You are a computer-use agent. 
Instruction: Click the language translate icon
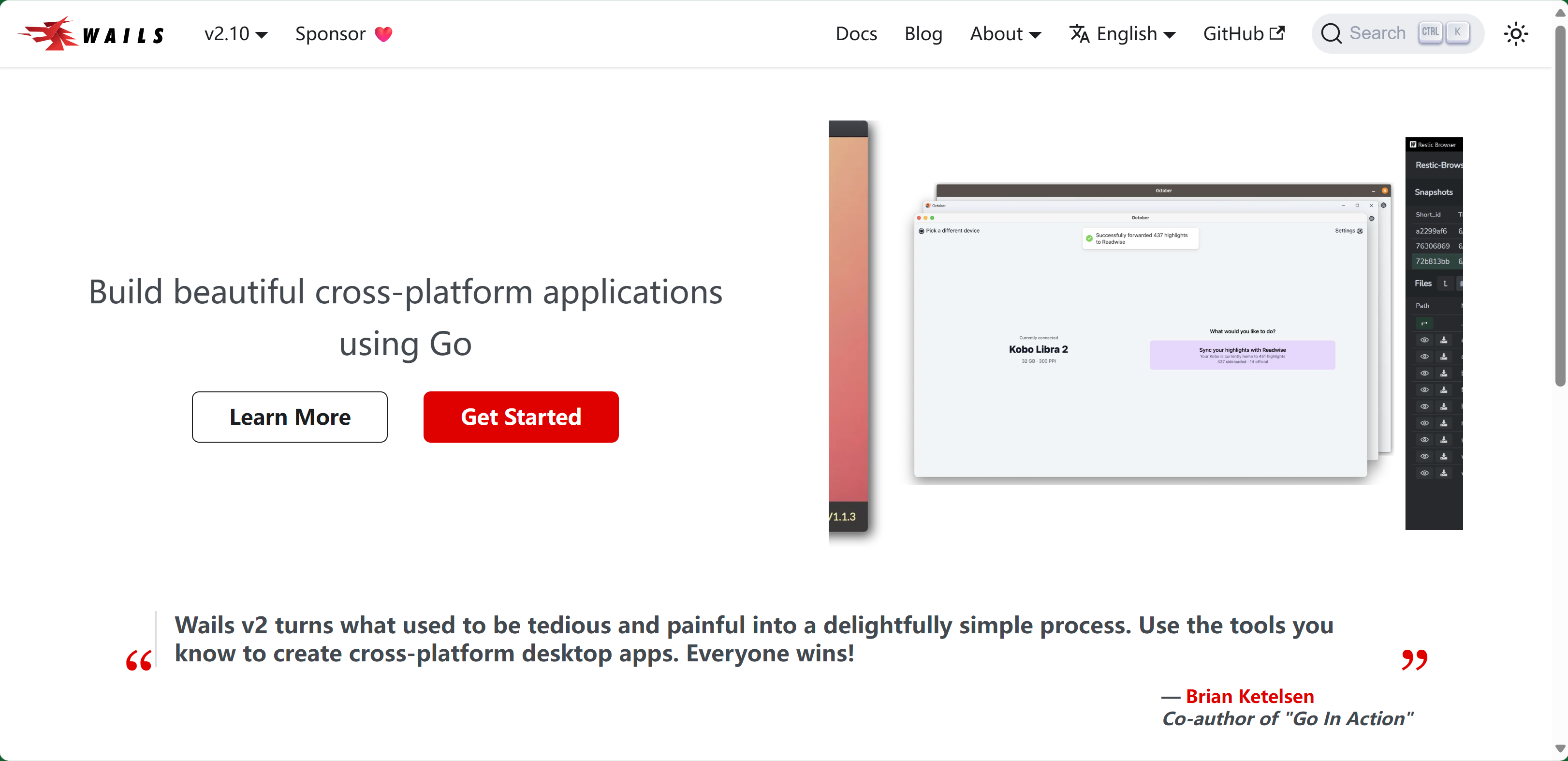coord(1079,33)
